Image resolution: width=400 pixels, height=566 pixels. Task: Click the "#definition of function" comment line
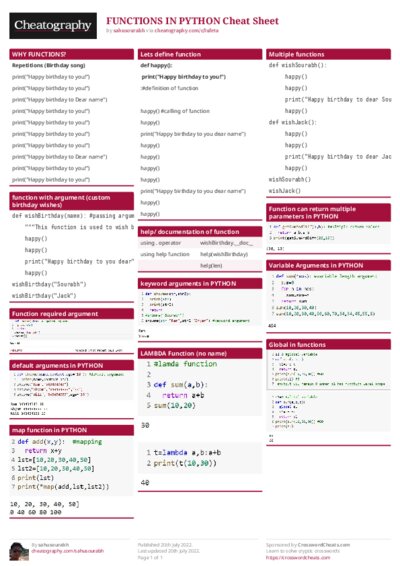coord(169,88)
